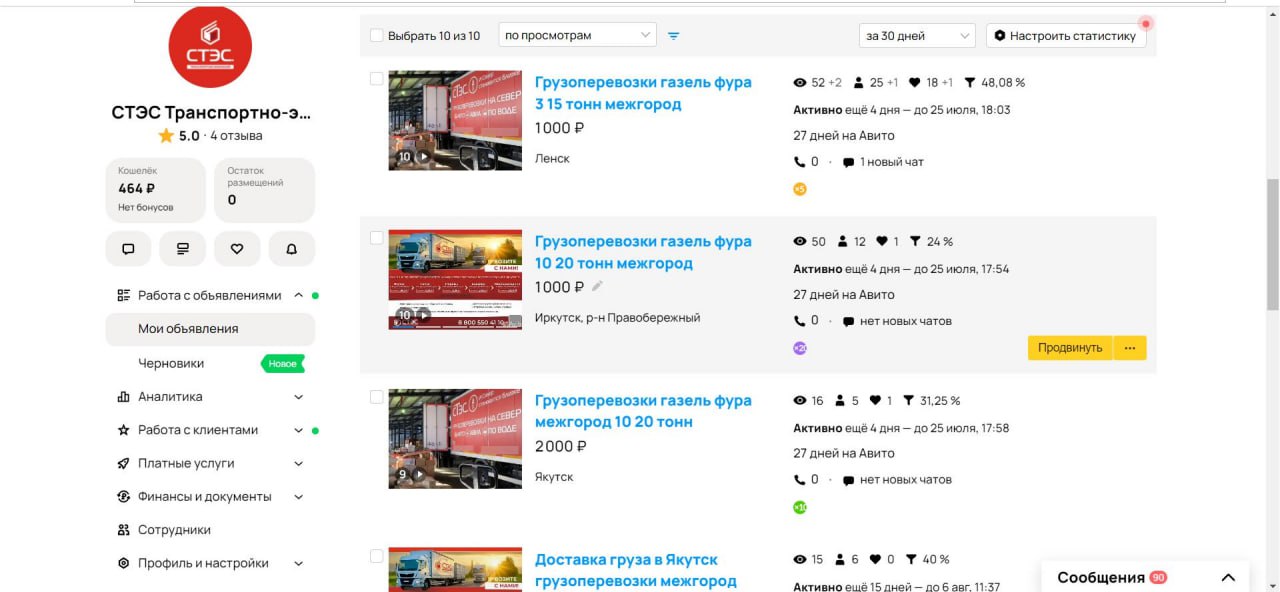1280x592 pixels.
Task: Click 'Иркутск, р-н Правобережный' location text
Action: pyautogui.click(x=618, y=318)
